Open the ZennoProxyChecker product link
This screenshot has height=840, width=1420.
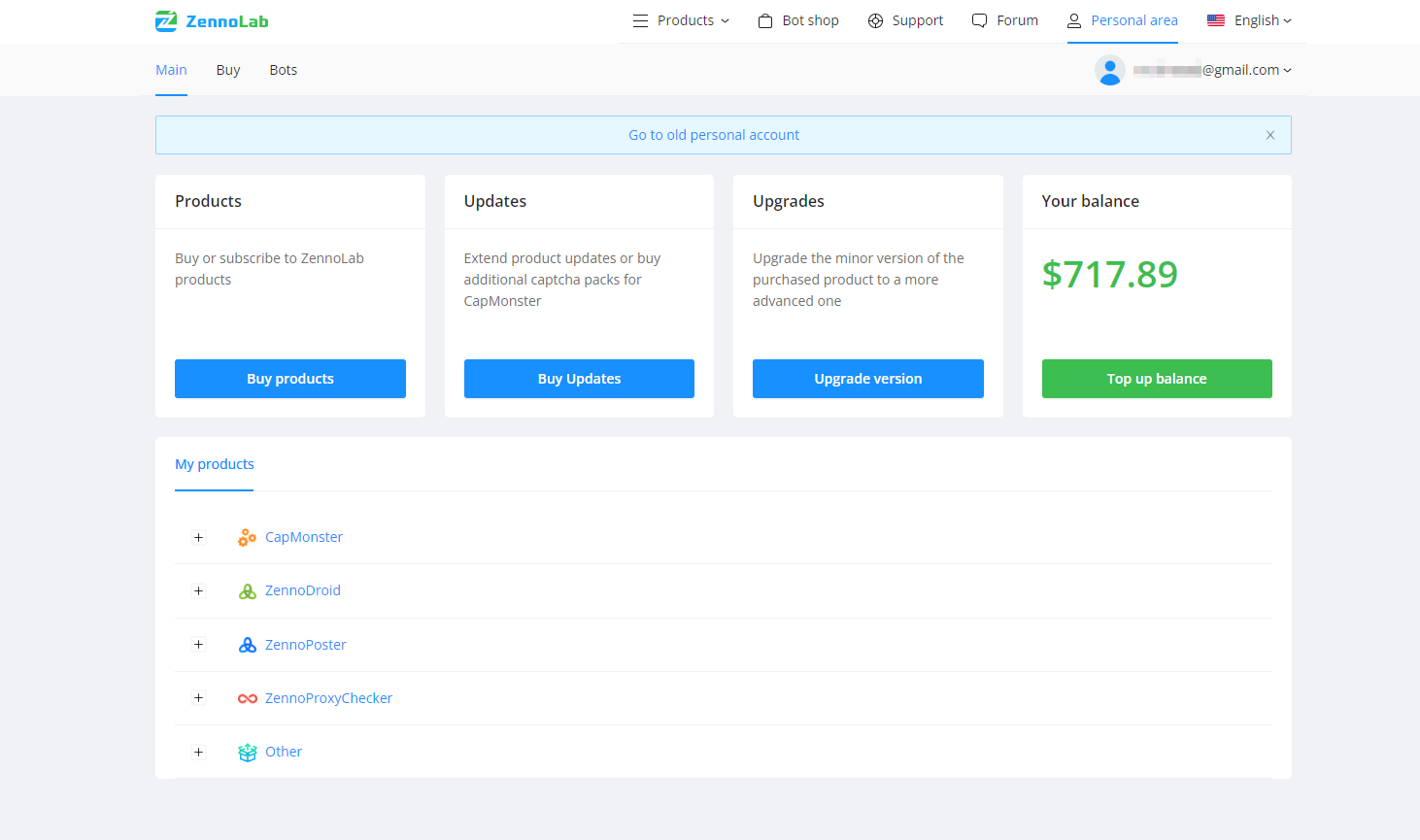click(329, 698)
